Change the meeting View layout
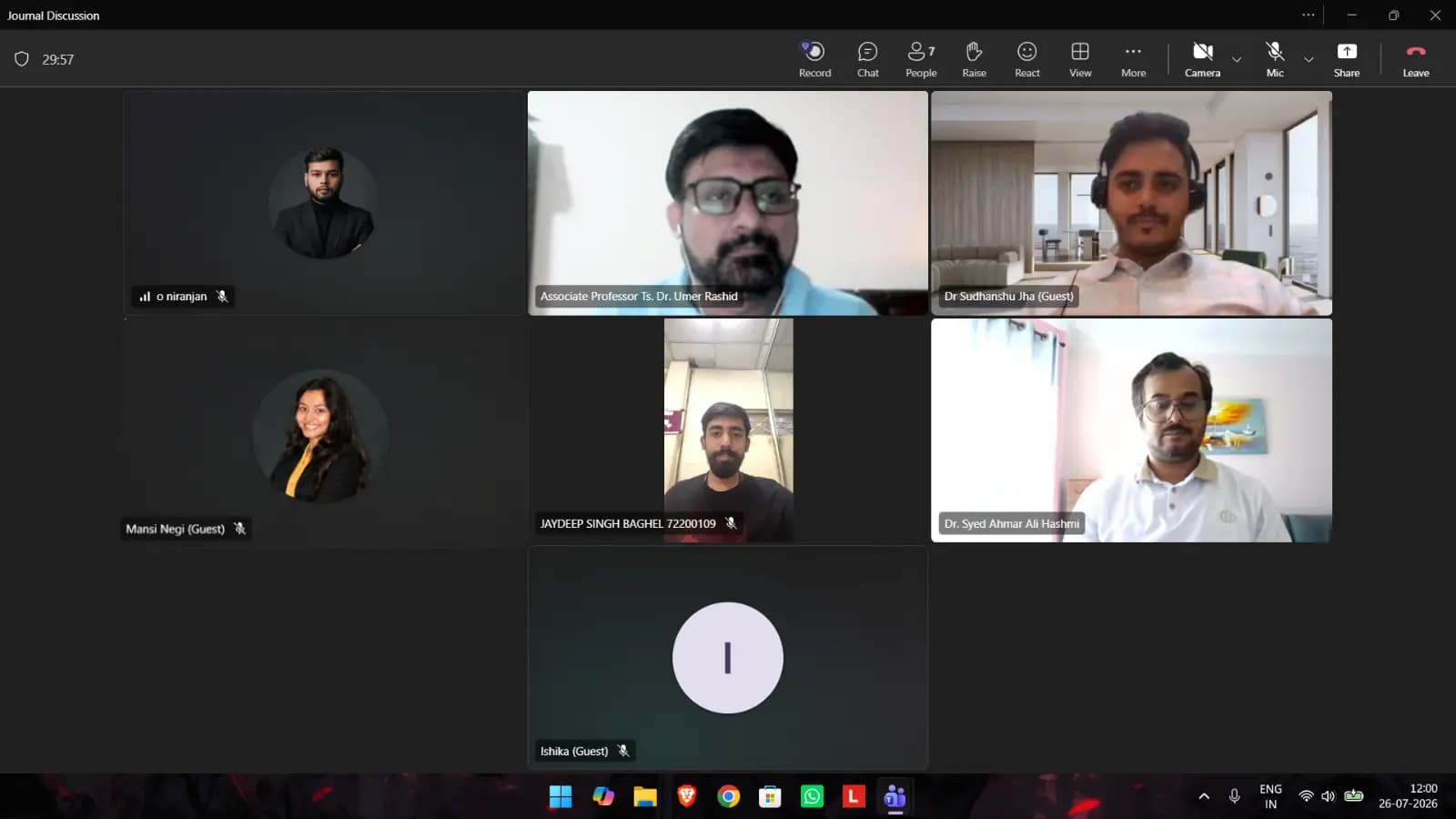 [x=1080, y=59]
